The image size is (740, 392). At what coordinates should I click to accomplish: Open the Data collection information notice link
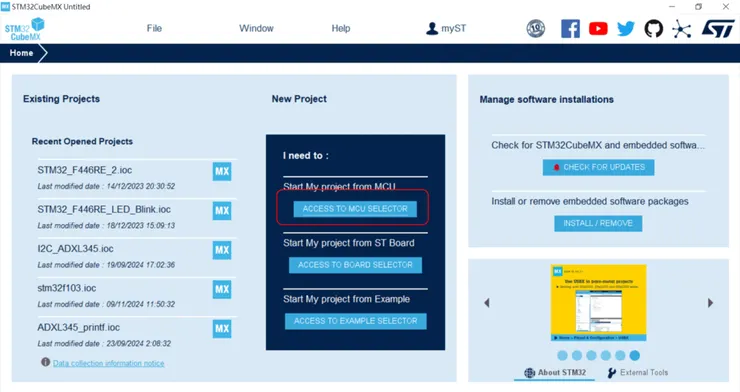(x=109, y=363)
